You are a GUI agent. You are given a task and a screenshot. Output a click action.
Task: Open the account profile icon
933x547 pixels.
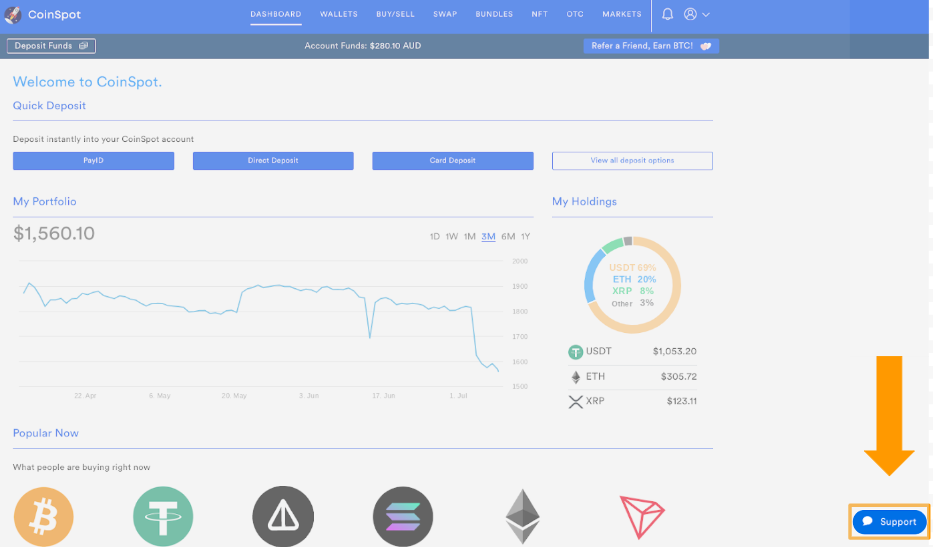(x=690, y=14)
